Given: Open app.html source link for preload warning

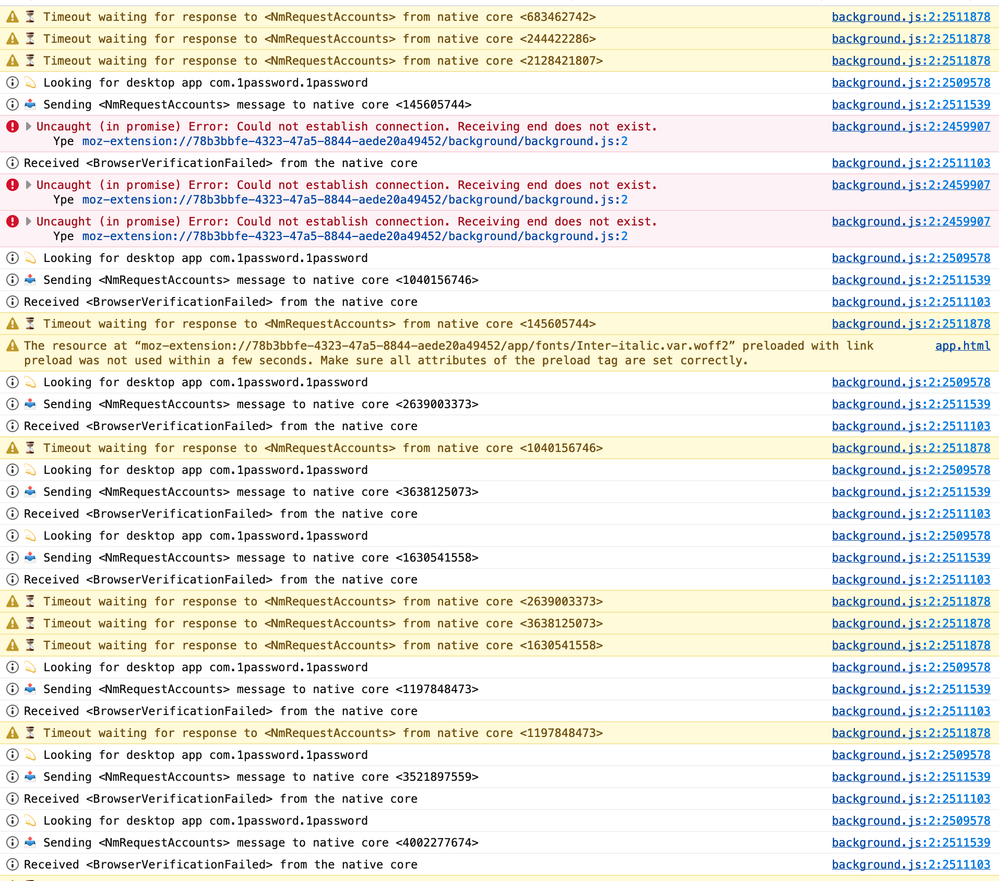Looking at the screenshot, I should (x=962, y=346).
